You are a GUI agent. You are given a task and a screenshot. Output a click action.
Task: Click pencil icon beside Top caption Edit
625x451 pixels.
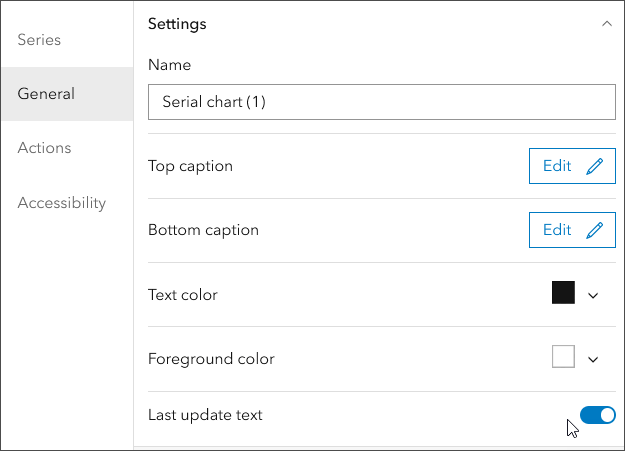[x=595, y=167]
